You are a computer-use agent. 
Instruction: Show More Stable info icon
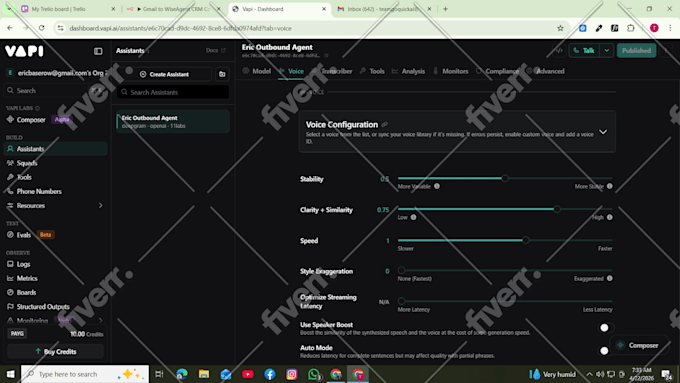610,186
